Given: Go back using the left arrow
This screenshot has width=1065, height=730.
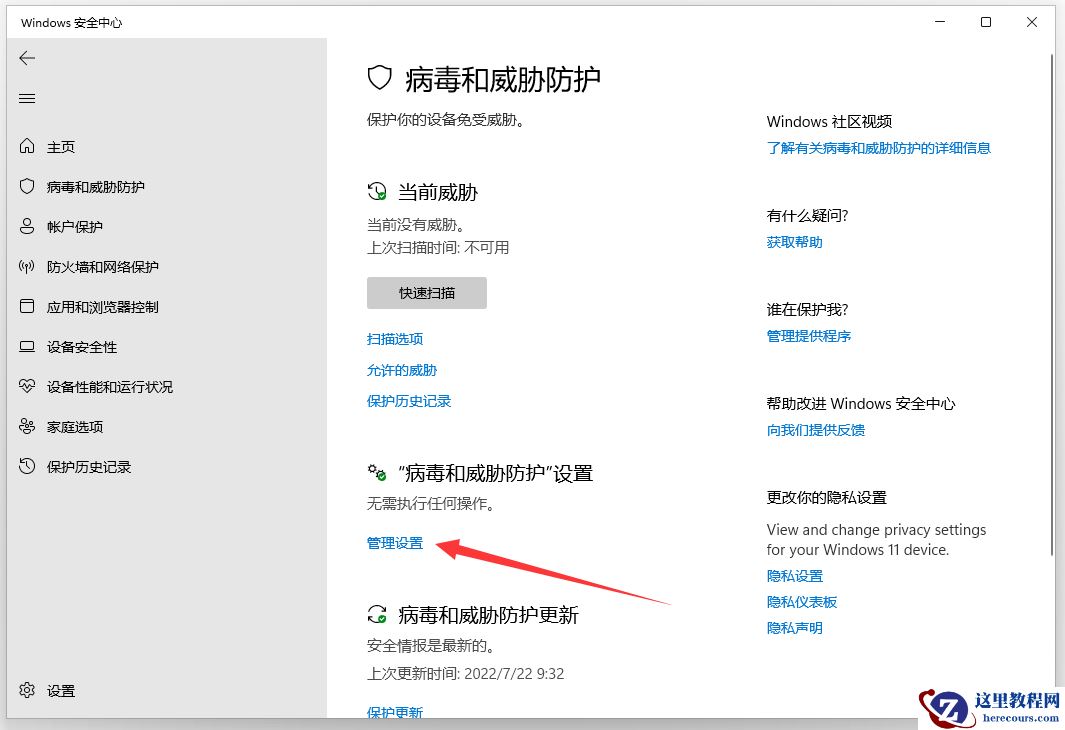Looking at the screenshot, I should [x=27, y=57].
